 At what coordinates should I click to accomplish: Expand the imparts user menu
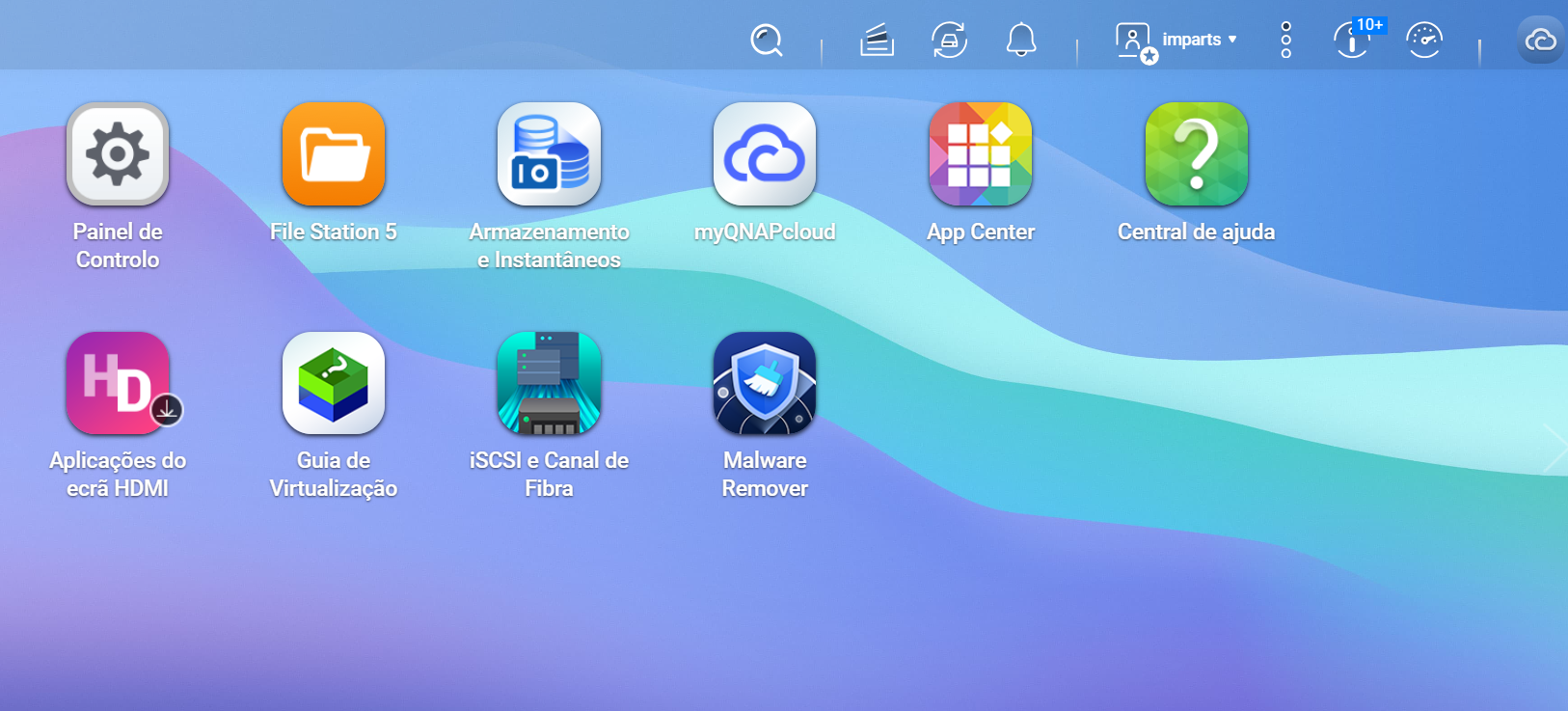pos(1176,41)
